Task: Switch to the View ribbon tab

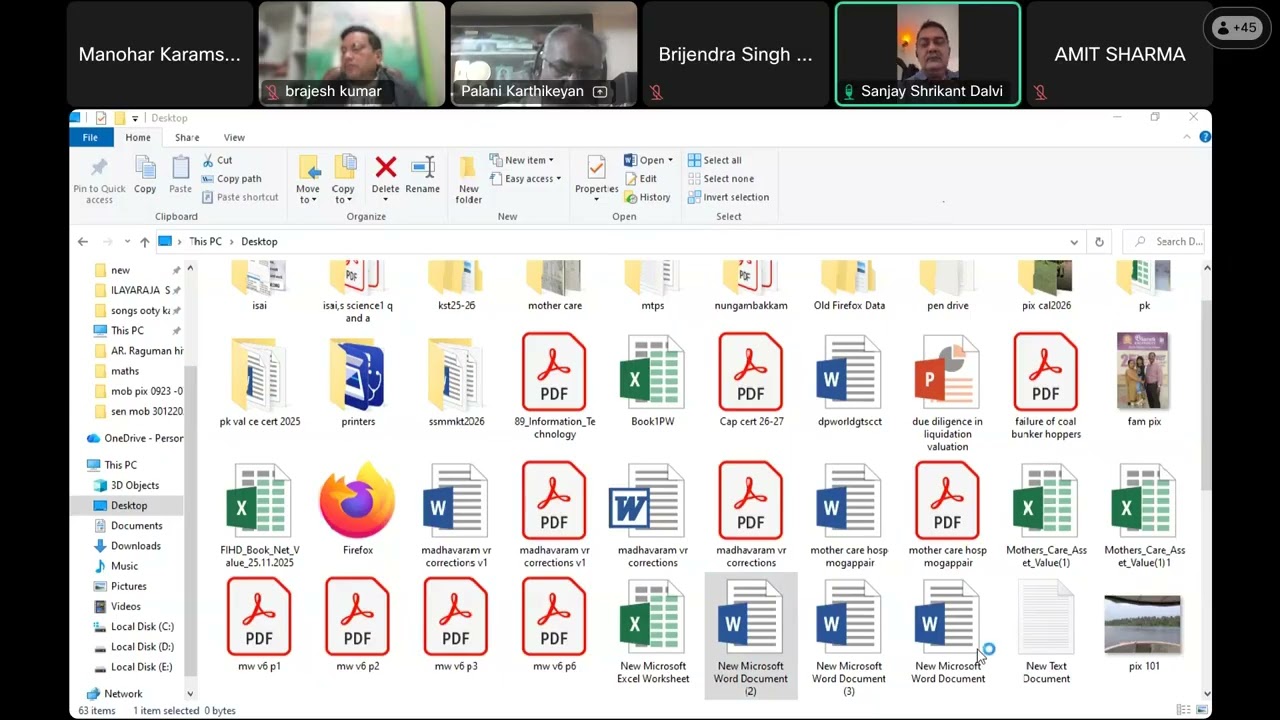Action: click(234, 137)
